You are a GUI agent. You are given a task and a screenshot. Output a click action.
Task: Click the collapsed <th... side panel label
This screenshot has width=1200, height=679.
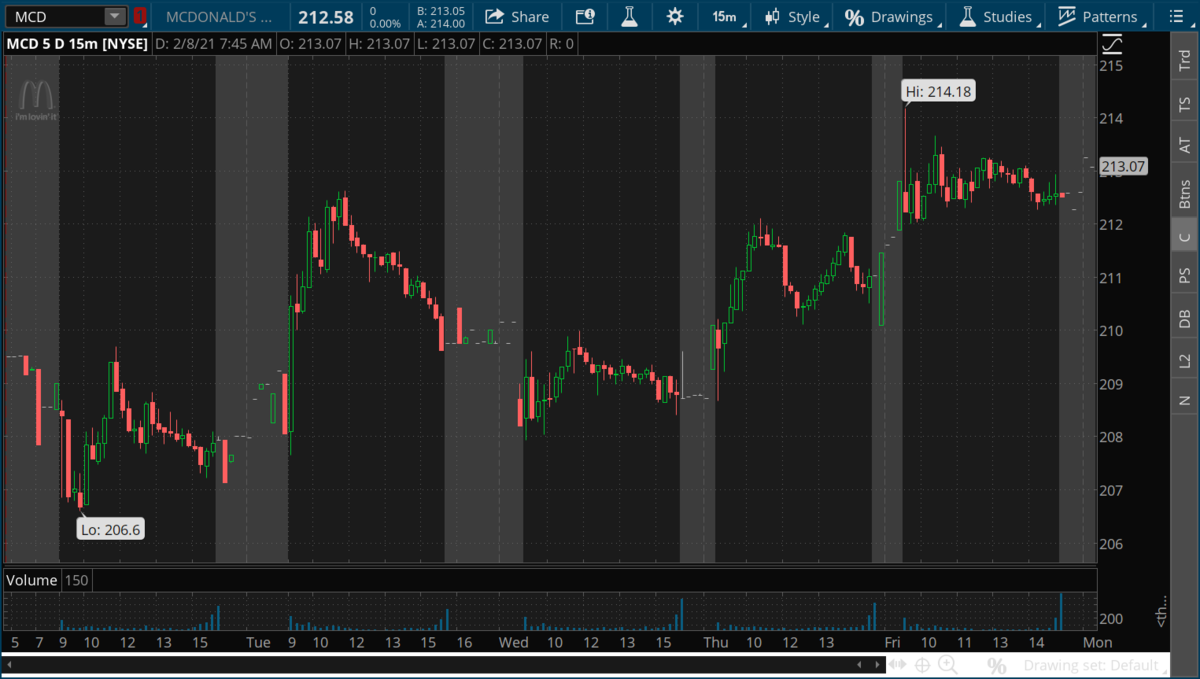click(x=1160, y=612)
